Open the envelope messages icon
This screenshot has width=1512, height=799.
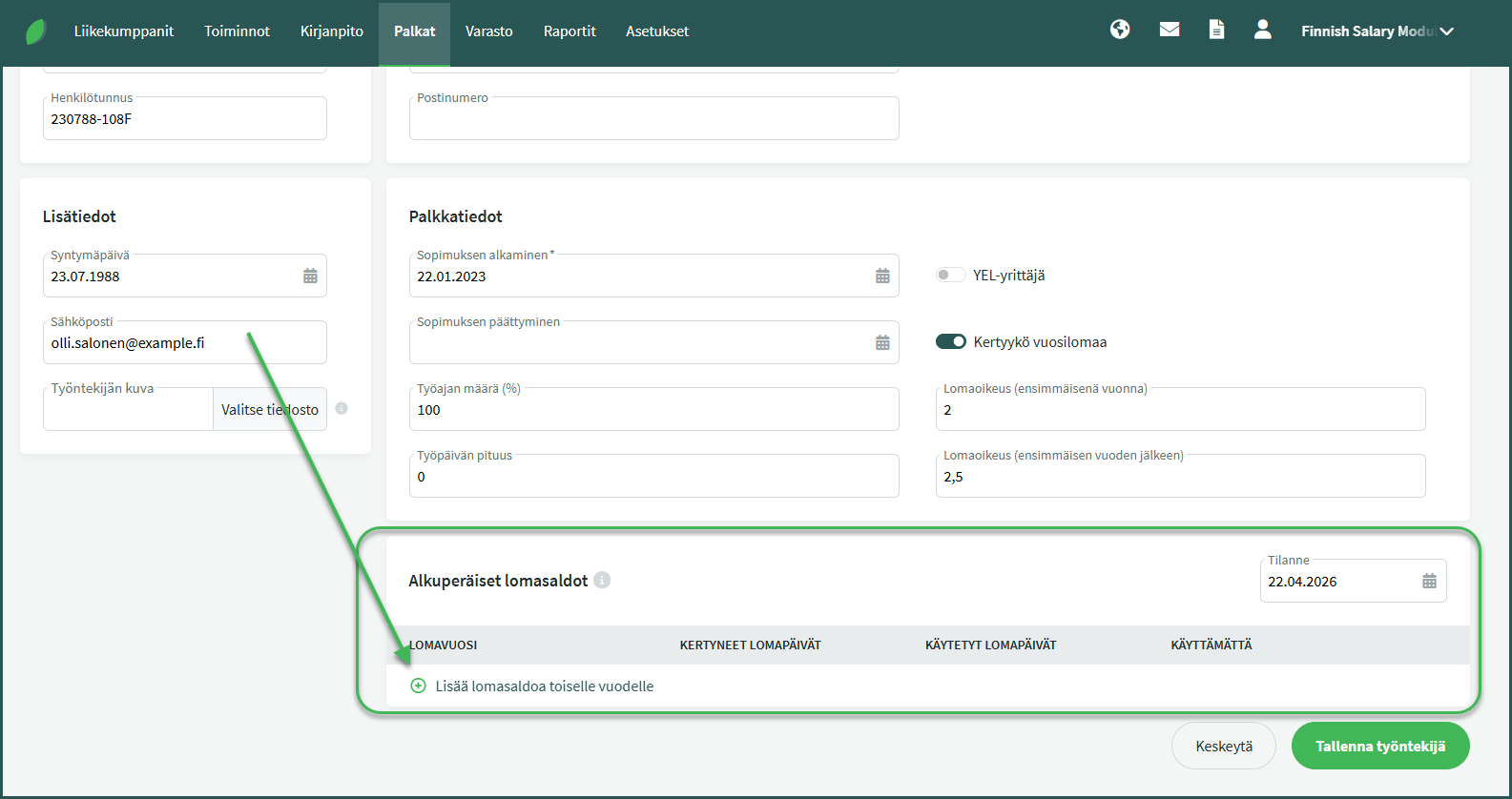tap(1170, 30)
